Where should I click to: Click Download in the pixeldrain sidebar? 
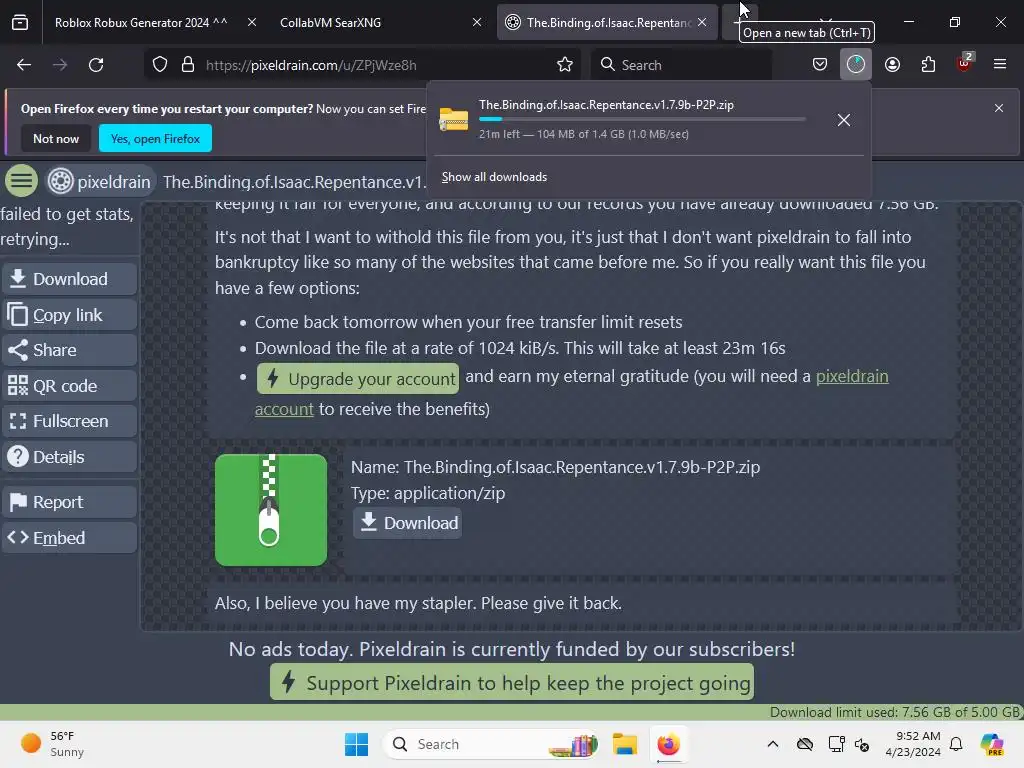(69, 279)
